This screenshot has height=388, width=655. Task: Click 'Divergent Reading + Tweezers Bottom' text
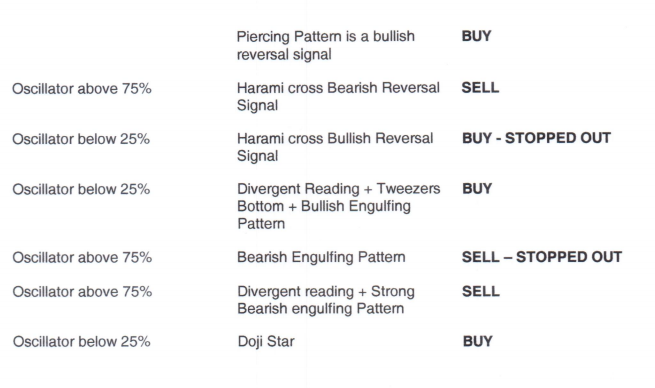coord(338,197)
